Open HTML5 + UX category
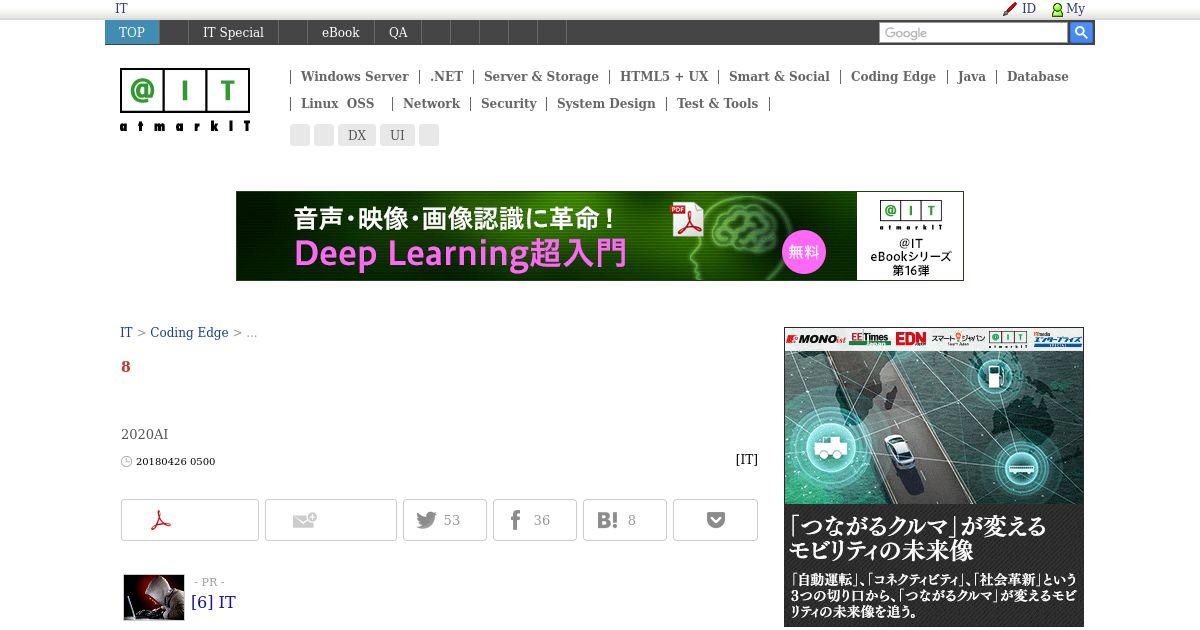Screen dimensions: 1200x630 pos(664,77)
